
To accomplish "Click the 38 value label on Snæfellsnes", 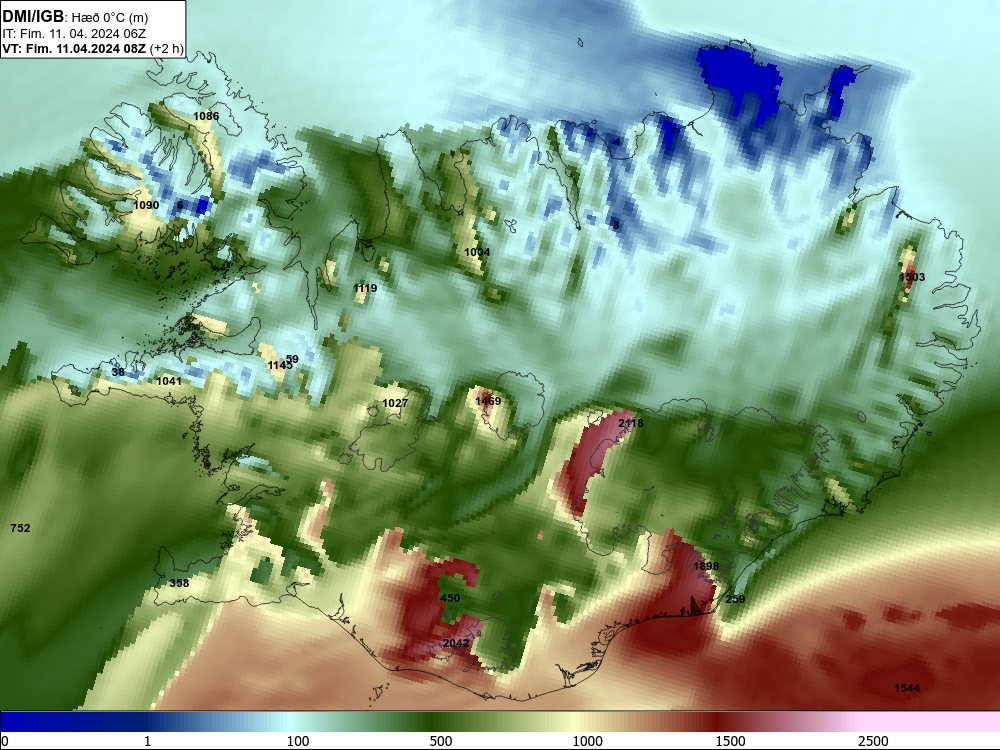I will pos(117,372).
